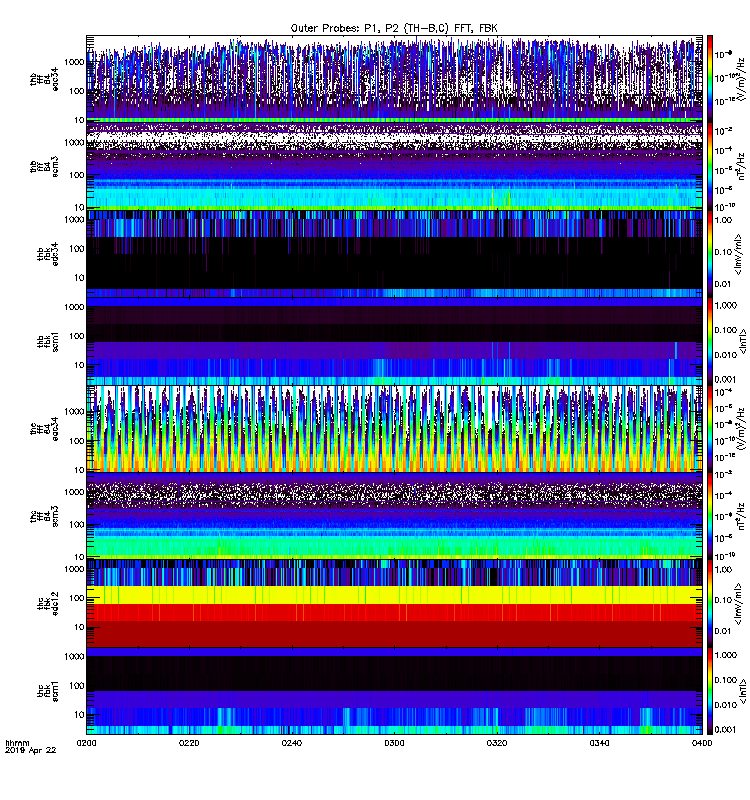Image resolution: width=750 pixels, height=800 pixels.
Task: Click the yellow band in thc fbk edc12 plot
Action: point(394,595)
